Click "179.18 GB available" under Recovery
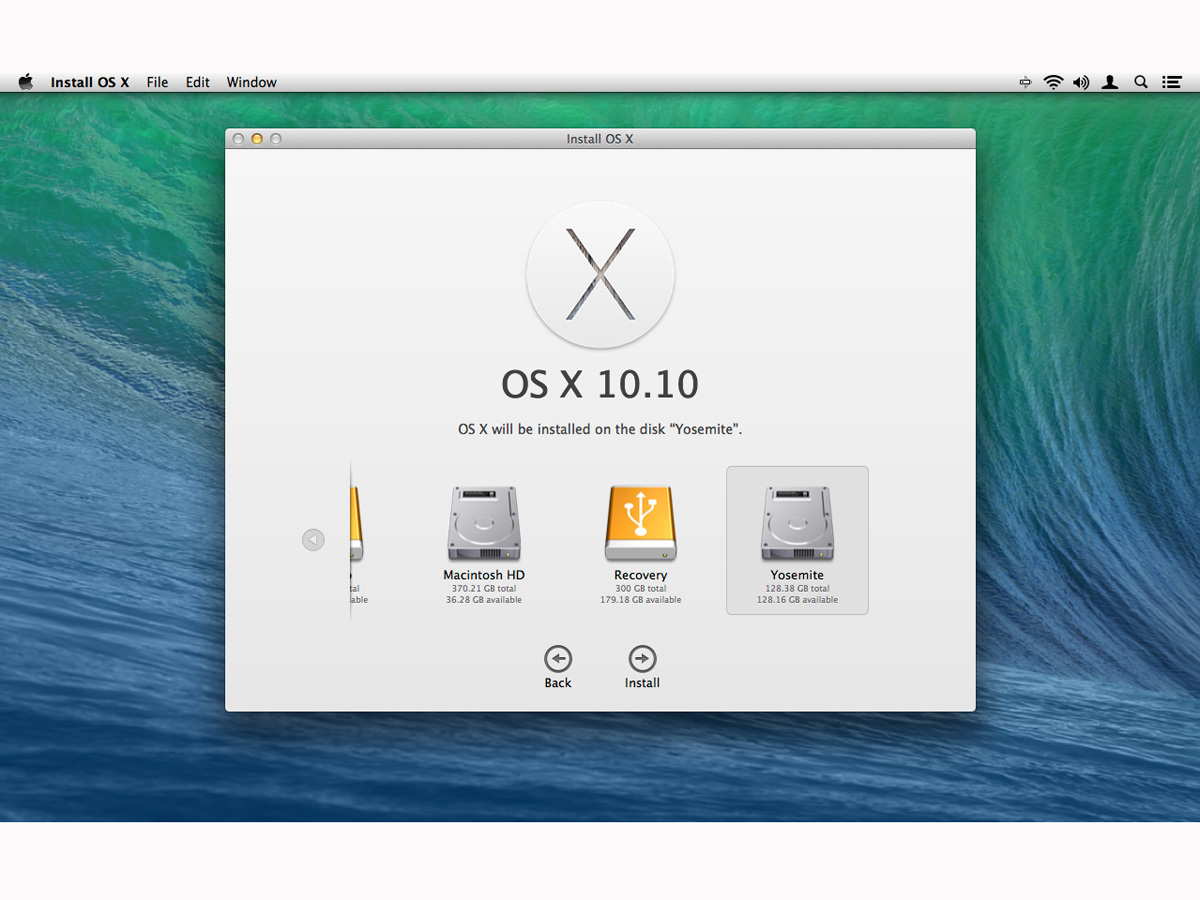1200x900 pixels. [641, 600]
